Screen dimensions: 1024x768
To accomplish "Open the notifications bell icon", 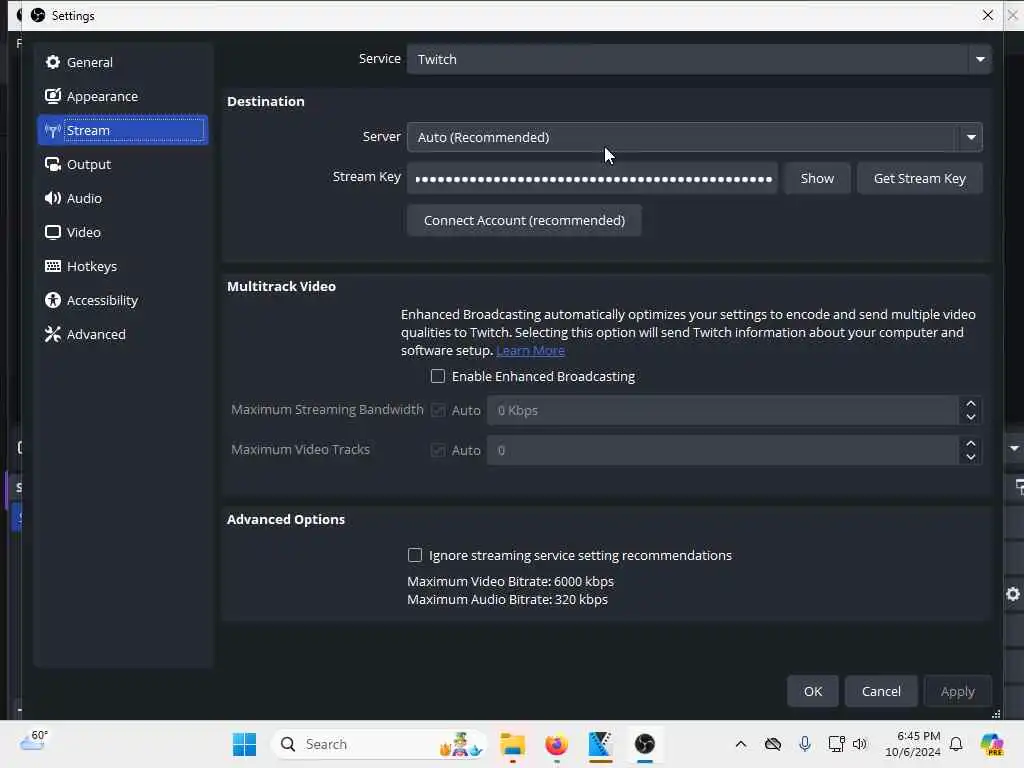I will coord(956,744).
